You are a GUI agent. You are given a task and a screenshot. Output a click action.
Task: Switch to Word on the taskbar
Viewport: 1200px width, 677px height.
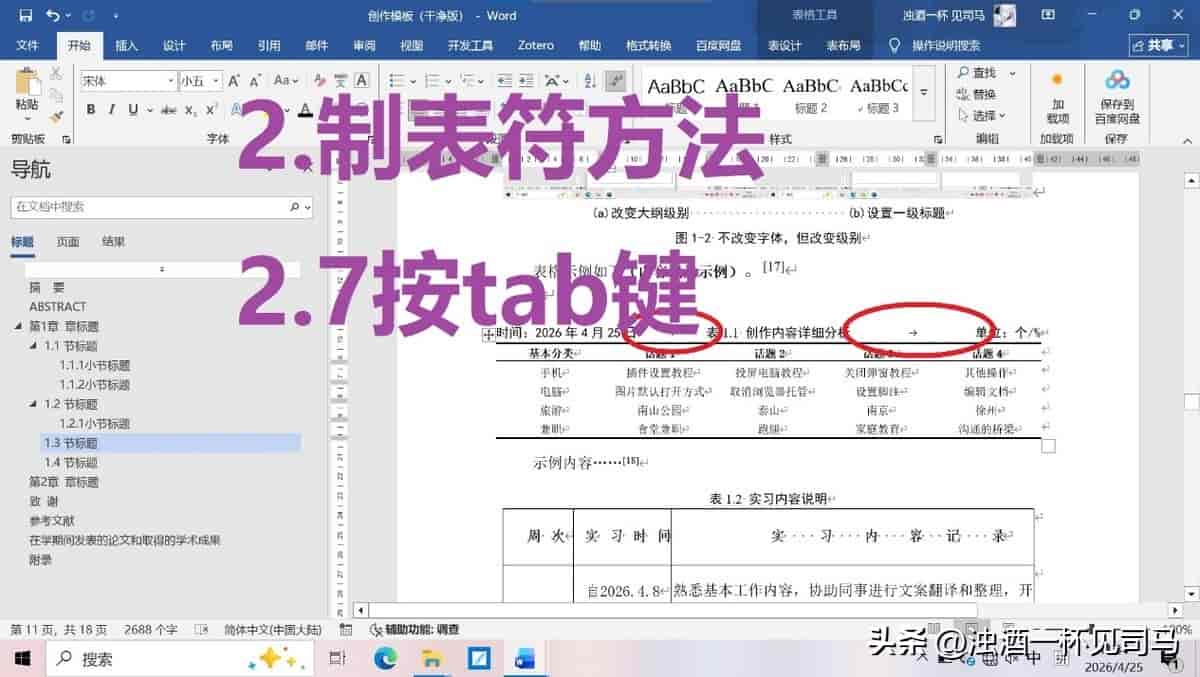click(525, 659)
